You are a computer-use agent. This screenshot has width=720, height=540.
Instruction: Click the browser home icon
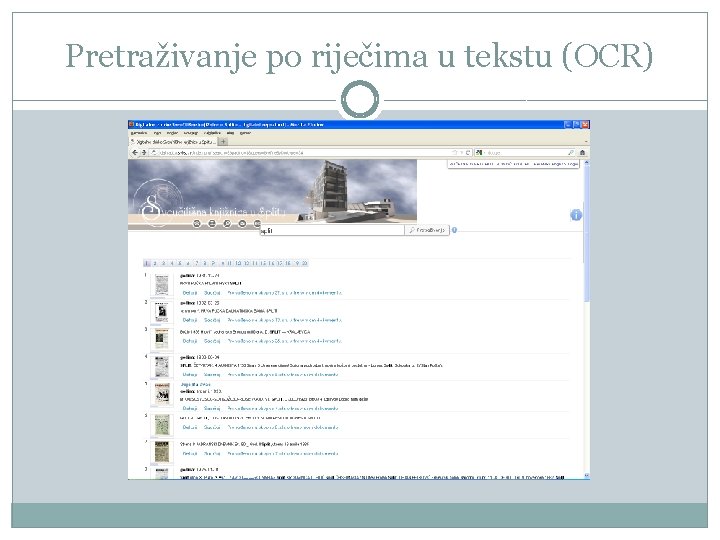pos(582,152)
